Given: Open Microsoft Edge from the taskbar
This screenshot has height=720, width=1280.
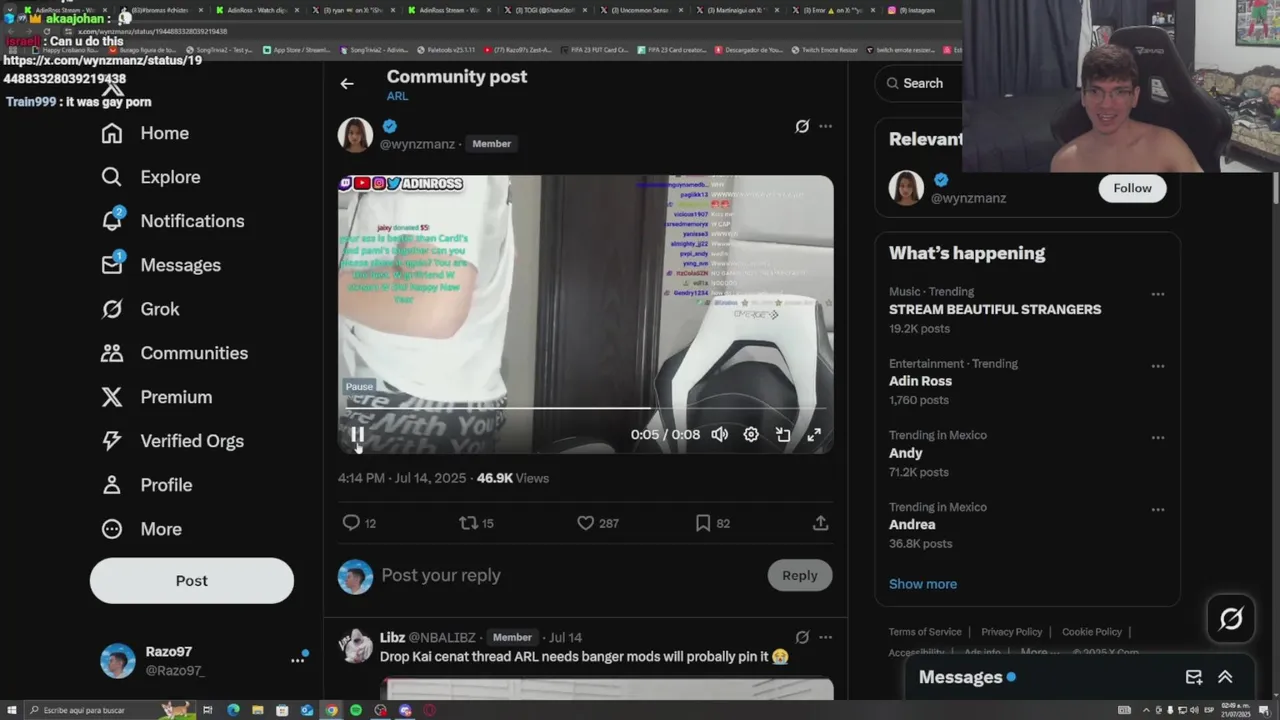Looking at the screenshot, I should coord(233,710).
